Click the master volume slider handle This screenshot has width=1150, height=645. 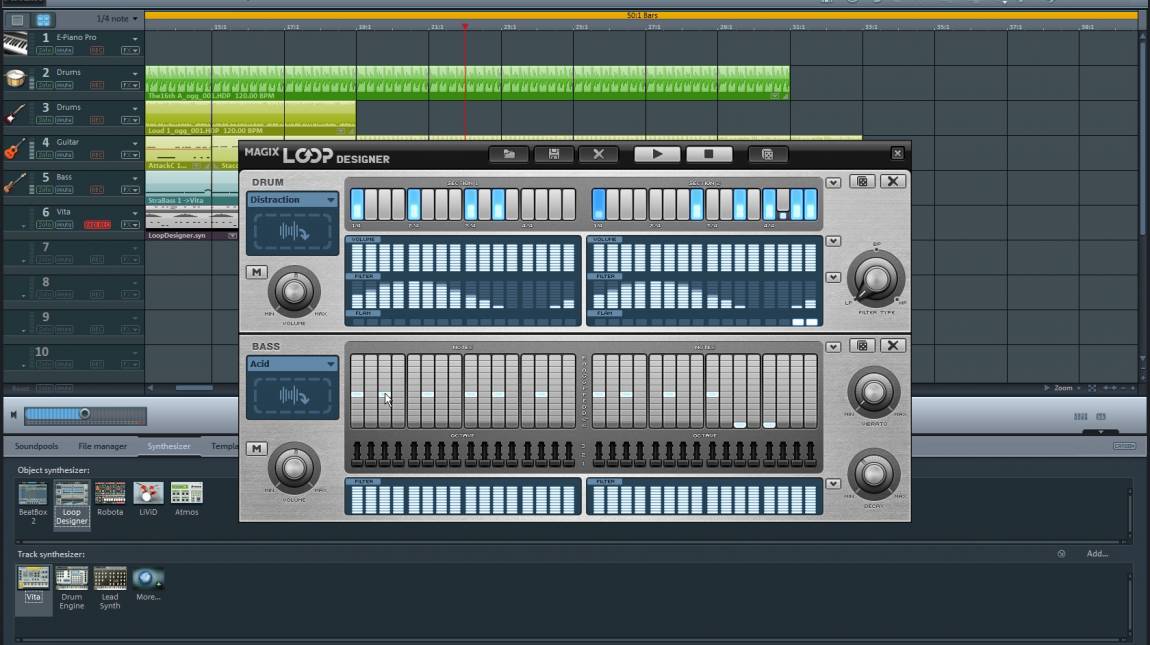click(x=85, y=415)
